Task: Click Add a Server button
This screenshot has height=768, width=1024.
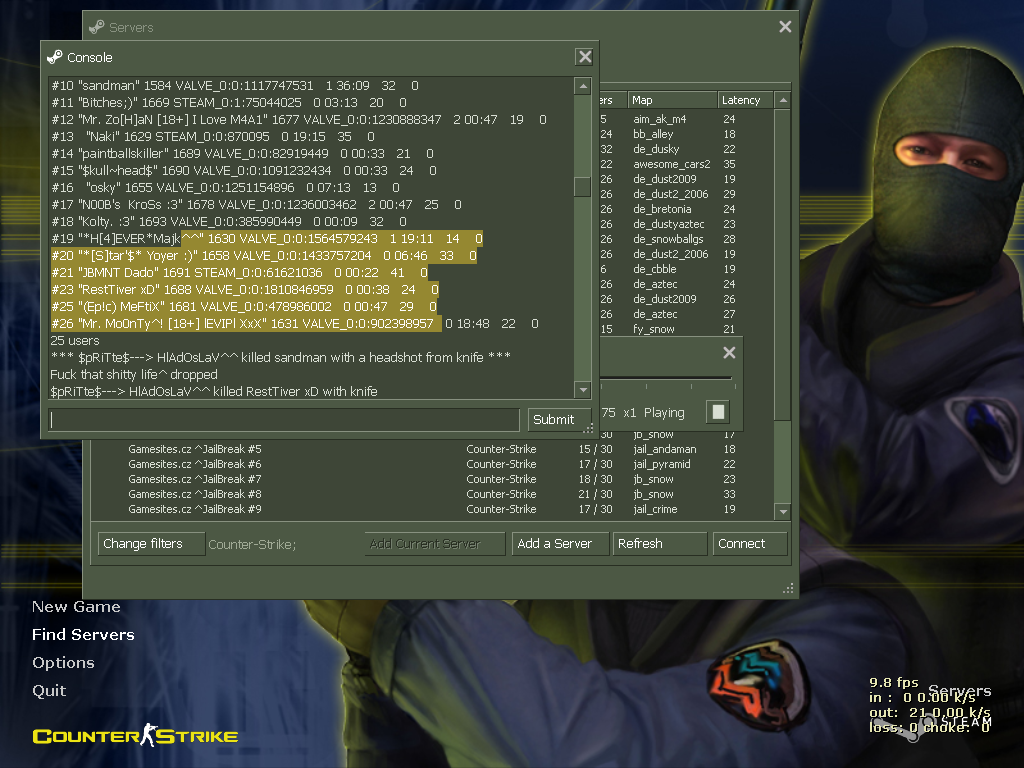Action: pos(560,544)
